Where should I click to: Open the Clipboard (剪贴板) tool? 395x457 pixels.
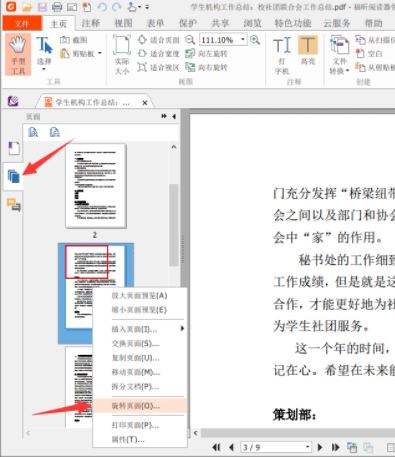point(78,53)
